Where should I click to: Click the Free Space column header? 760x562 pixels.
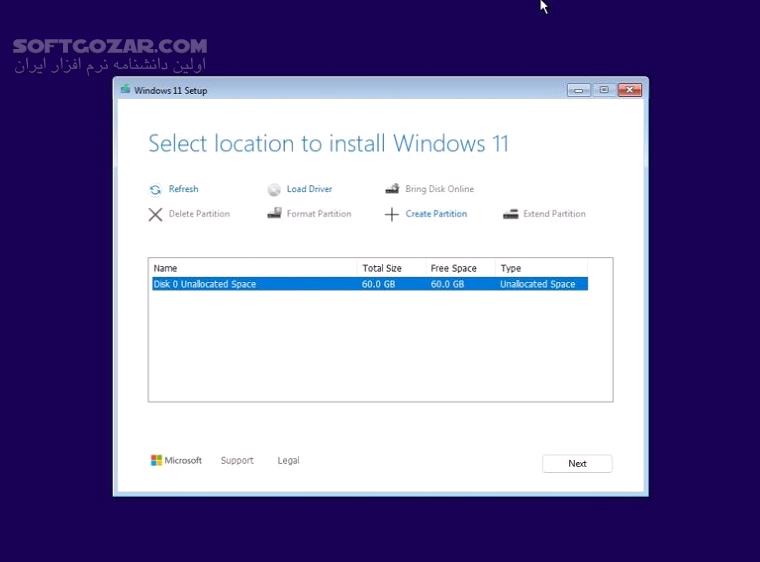(x=460, y=268)
